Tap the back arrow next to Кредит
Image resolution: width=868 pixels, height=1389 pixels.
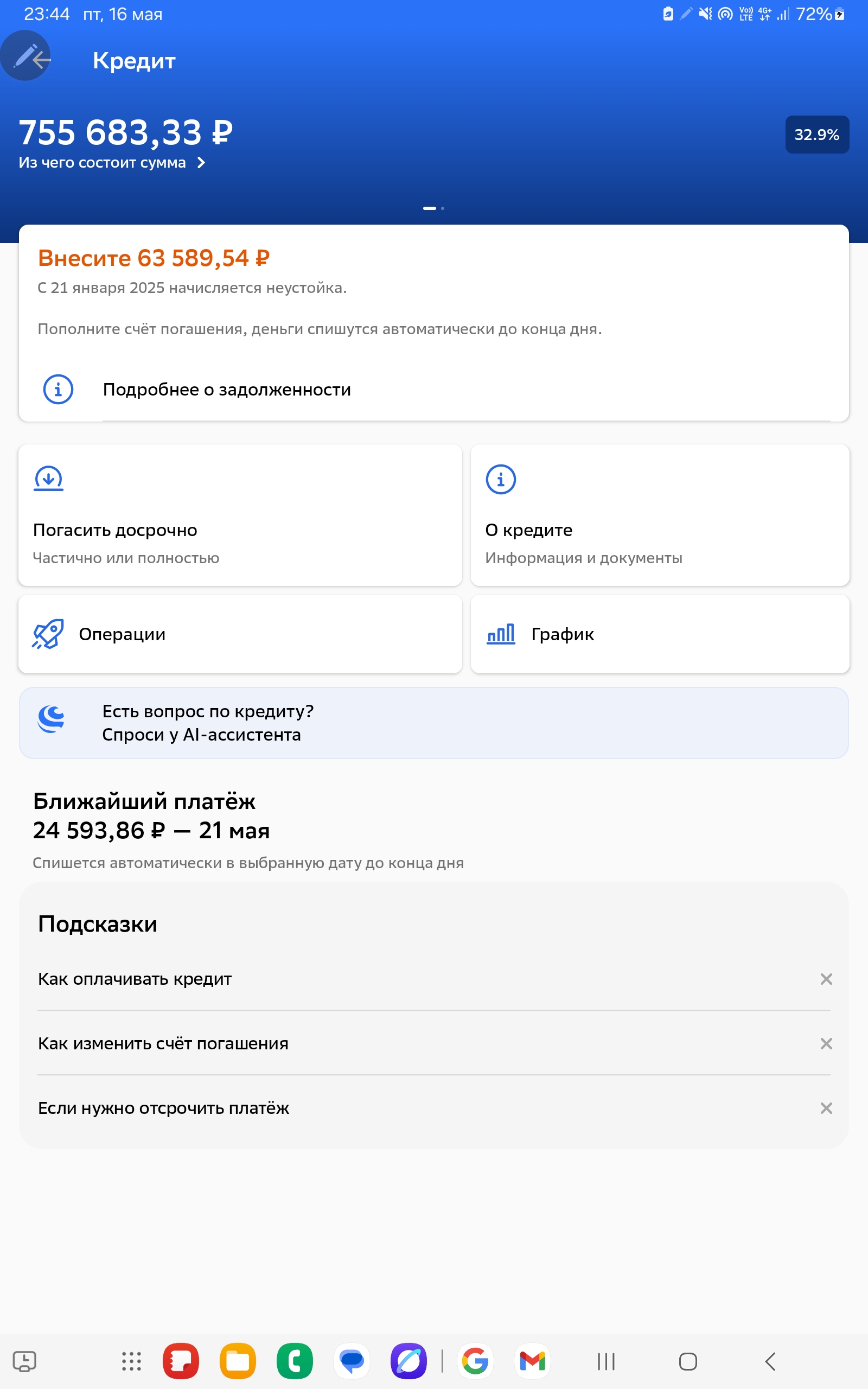click(40, 59)
